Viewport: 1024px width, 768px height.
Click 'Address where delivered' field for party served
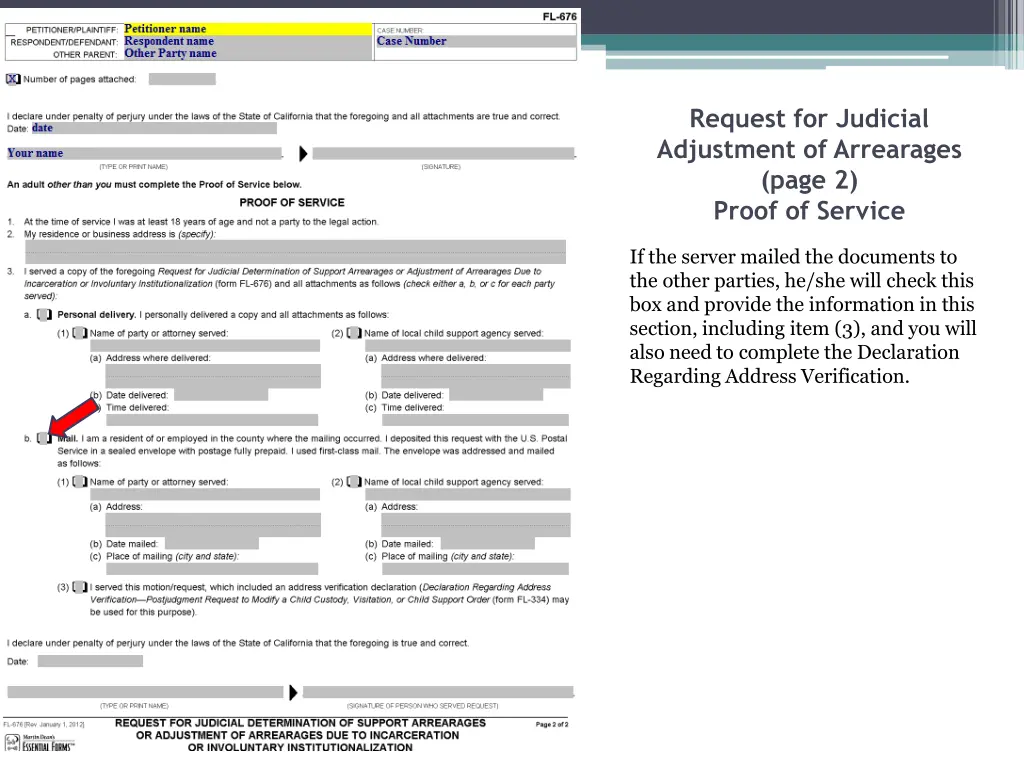click(213, 376)
